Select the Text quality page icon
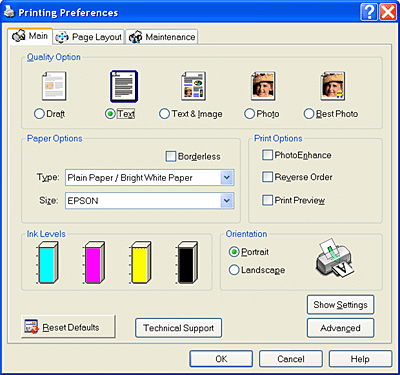 point(124,86)
